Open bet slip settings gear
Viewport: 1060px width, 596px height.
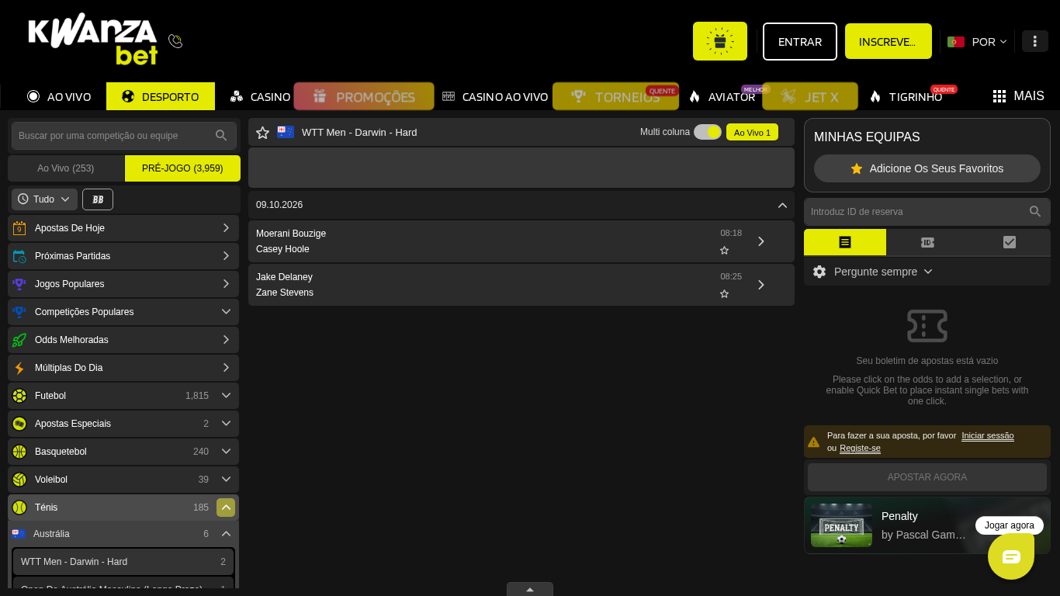coord(819,272)
